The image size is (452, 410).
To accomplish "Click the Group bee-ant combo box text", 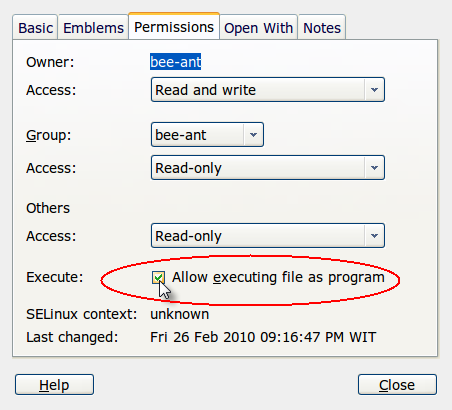I will pos(181,135).
